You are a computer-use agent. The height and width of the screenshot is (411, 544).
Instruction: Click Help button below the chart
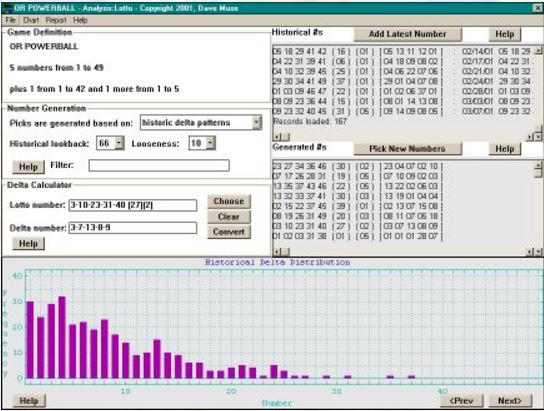pyautogui.click(x=29, y=401)
